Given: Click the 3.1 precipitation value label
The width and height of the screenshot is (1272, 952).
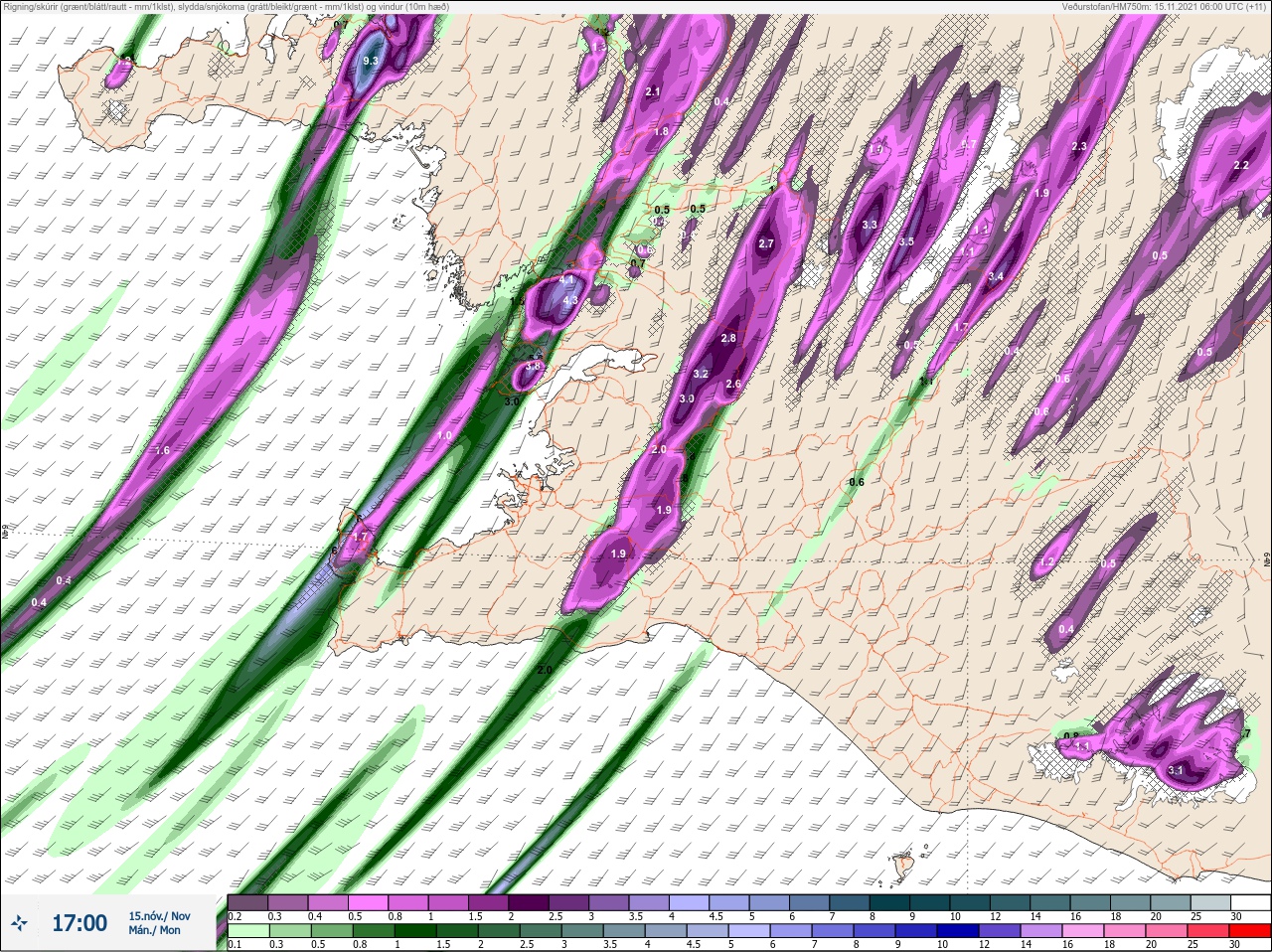Looking at the screenshot, I should [x=1176, y=770].
